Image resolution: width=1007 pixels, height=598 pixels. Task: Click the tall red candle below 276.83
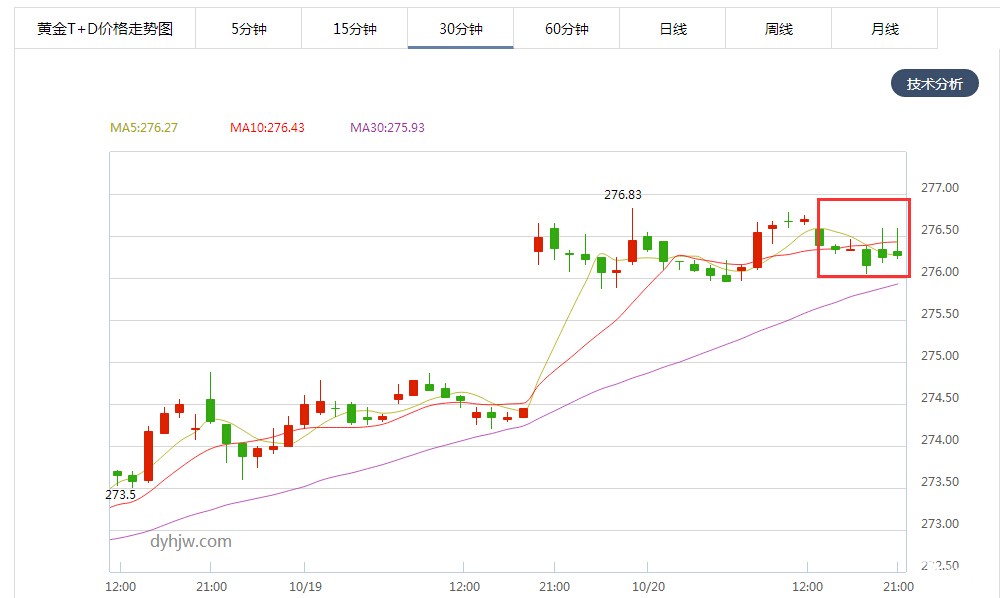[x=632, y=250]
